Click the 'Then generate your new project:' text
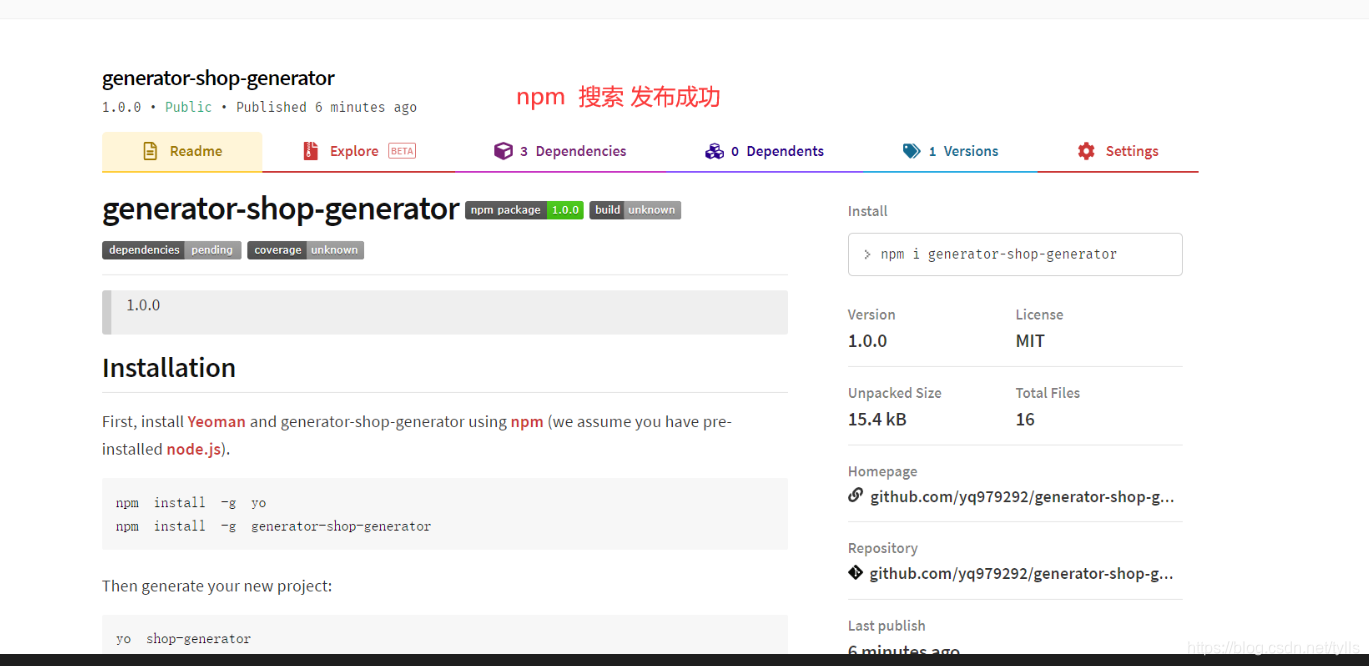This screenshot has width=1369, height=666. [x=217, y=586]
